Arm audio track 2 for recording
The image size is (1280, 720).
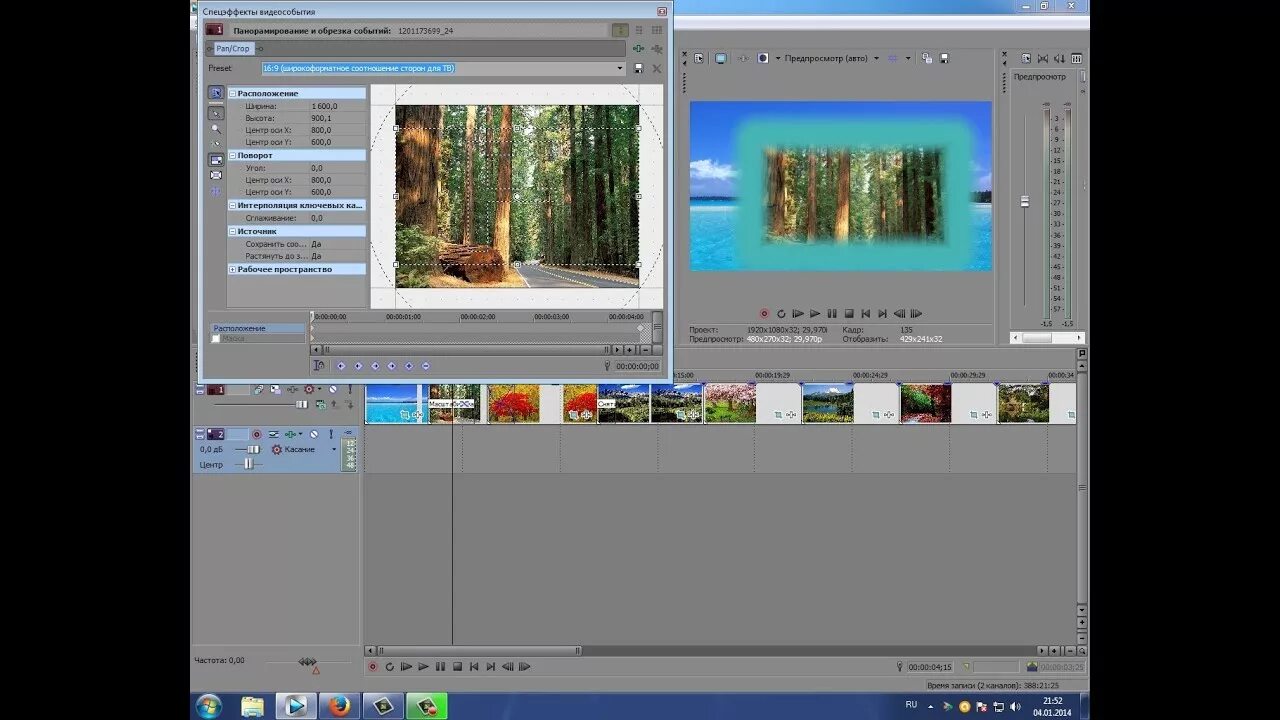[x=256, y=434]
